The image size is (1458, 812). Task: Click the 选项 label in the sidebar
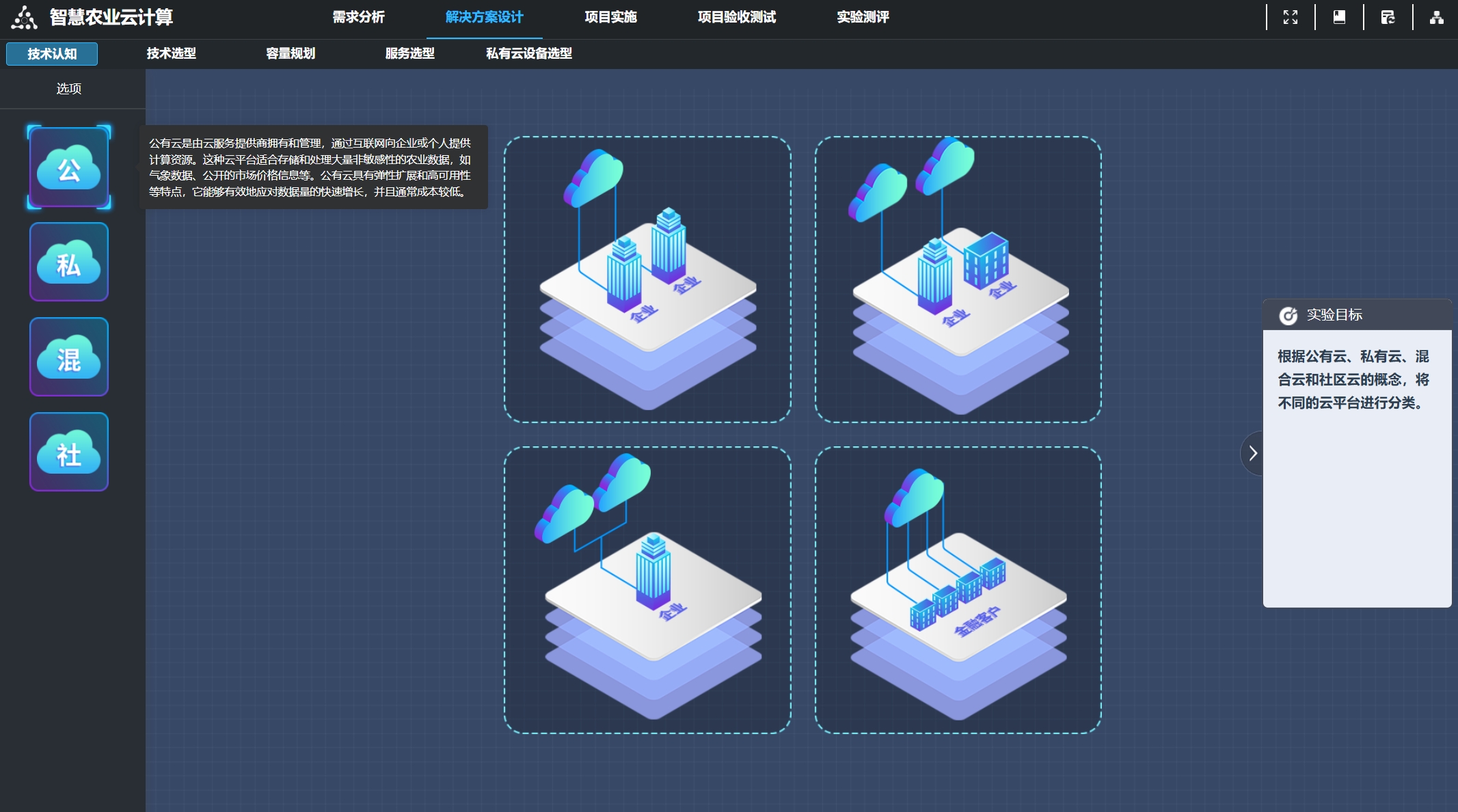tap(68, 88)
